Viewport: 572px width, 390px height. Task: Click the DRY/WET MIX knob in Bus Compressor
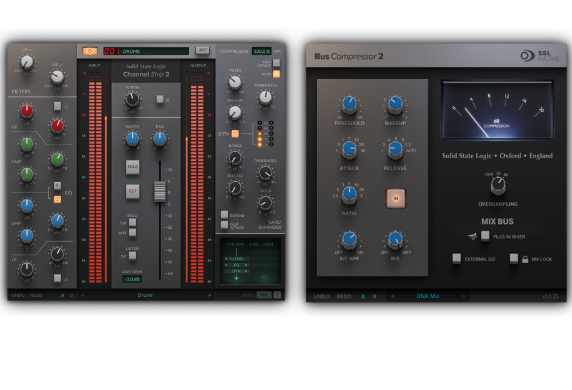click(395, 239)
